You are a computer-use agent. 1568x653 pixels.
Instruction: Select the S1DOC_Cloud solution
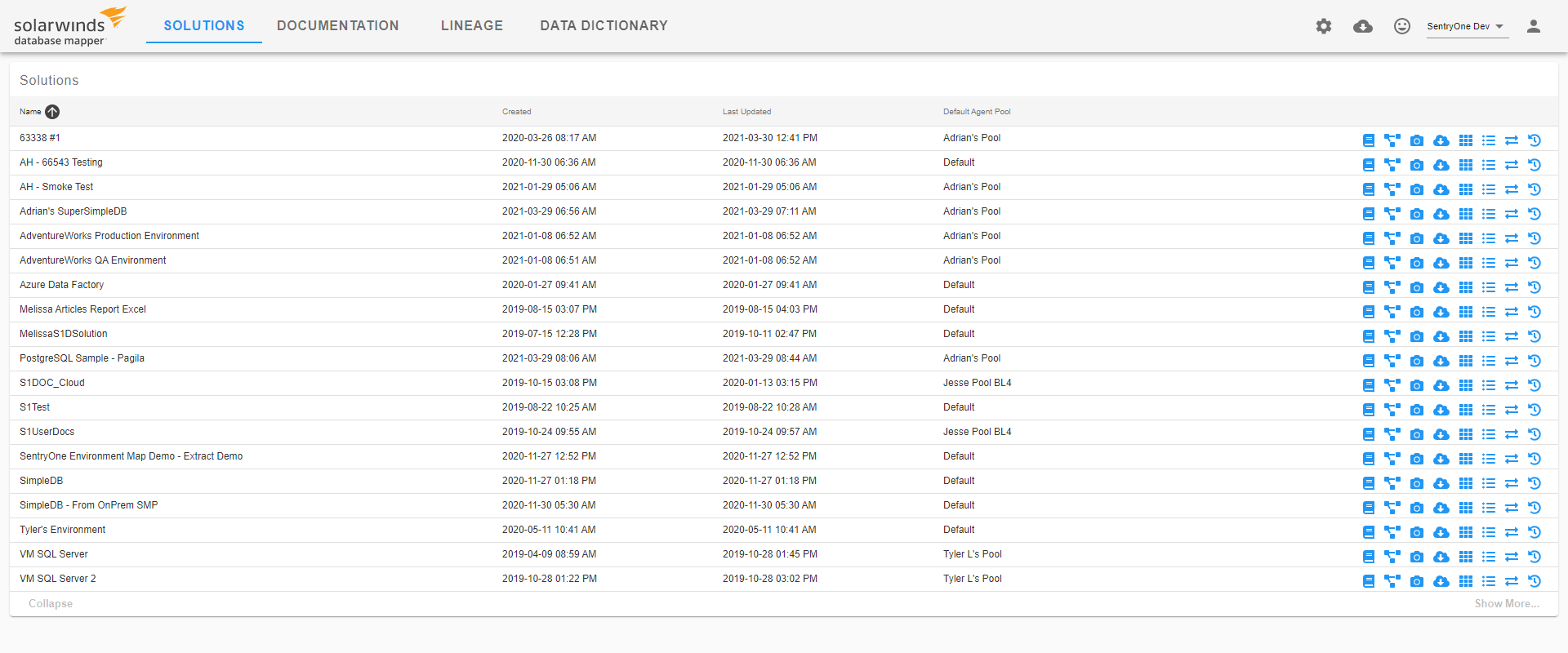coord(52,383)
